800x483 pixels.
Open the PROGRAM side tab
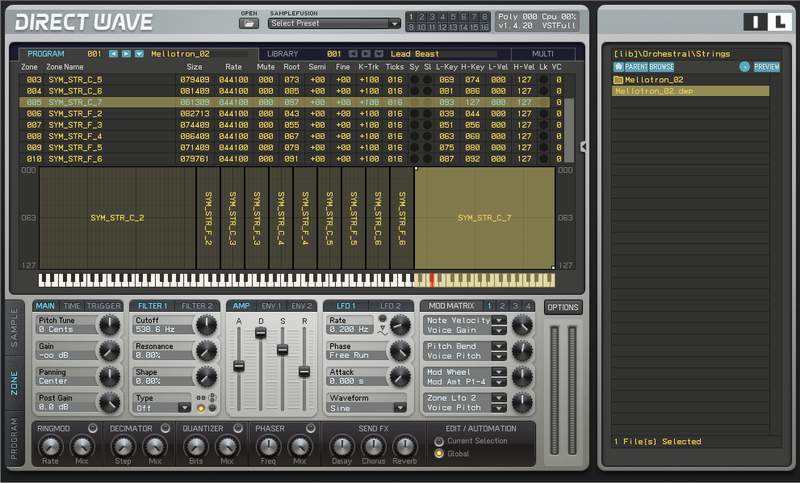point(14,438)
